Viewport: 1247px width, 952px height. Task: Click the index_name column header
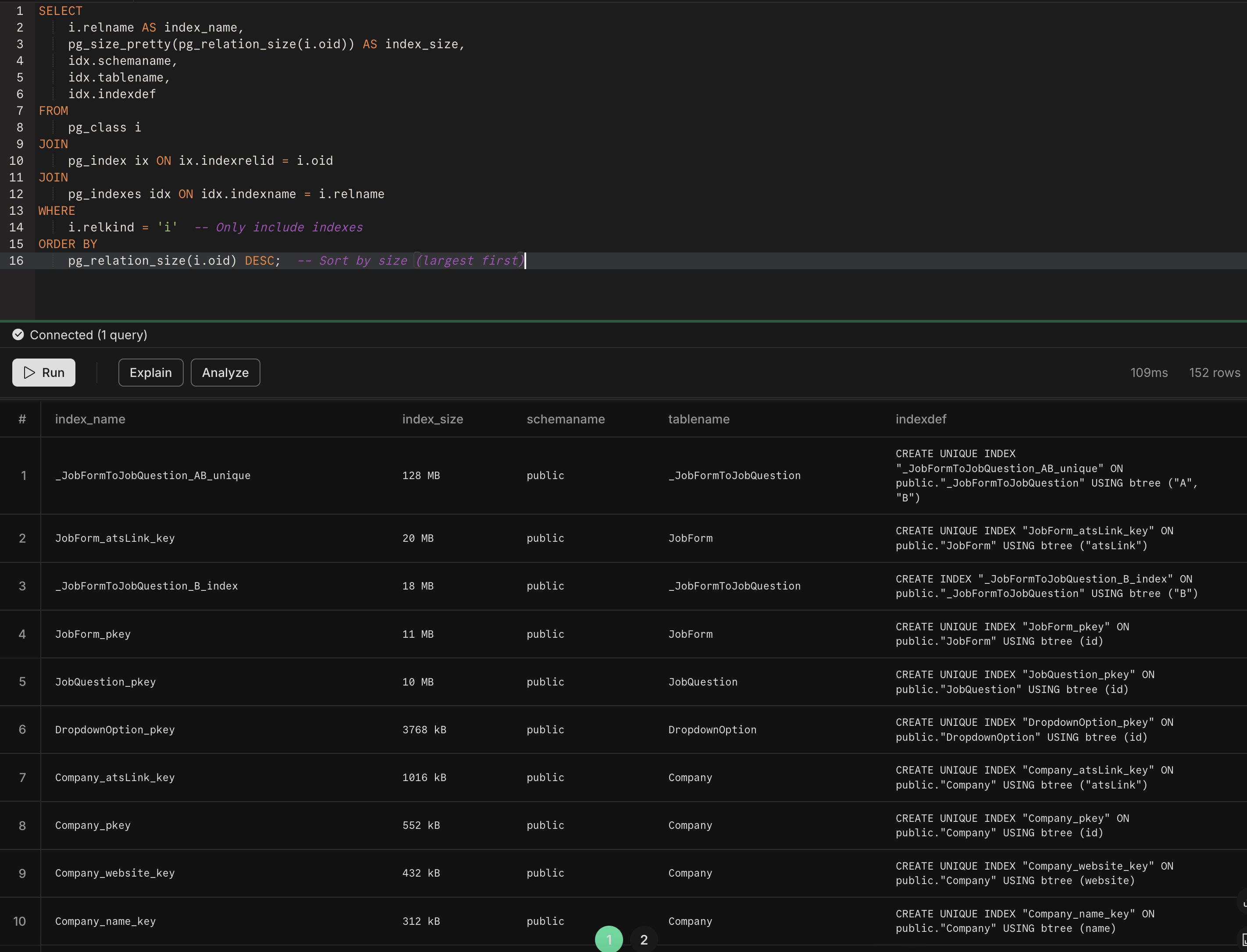(x=90, y=419)
